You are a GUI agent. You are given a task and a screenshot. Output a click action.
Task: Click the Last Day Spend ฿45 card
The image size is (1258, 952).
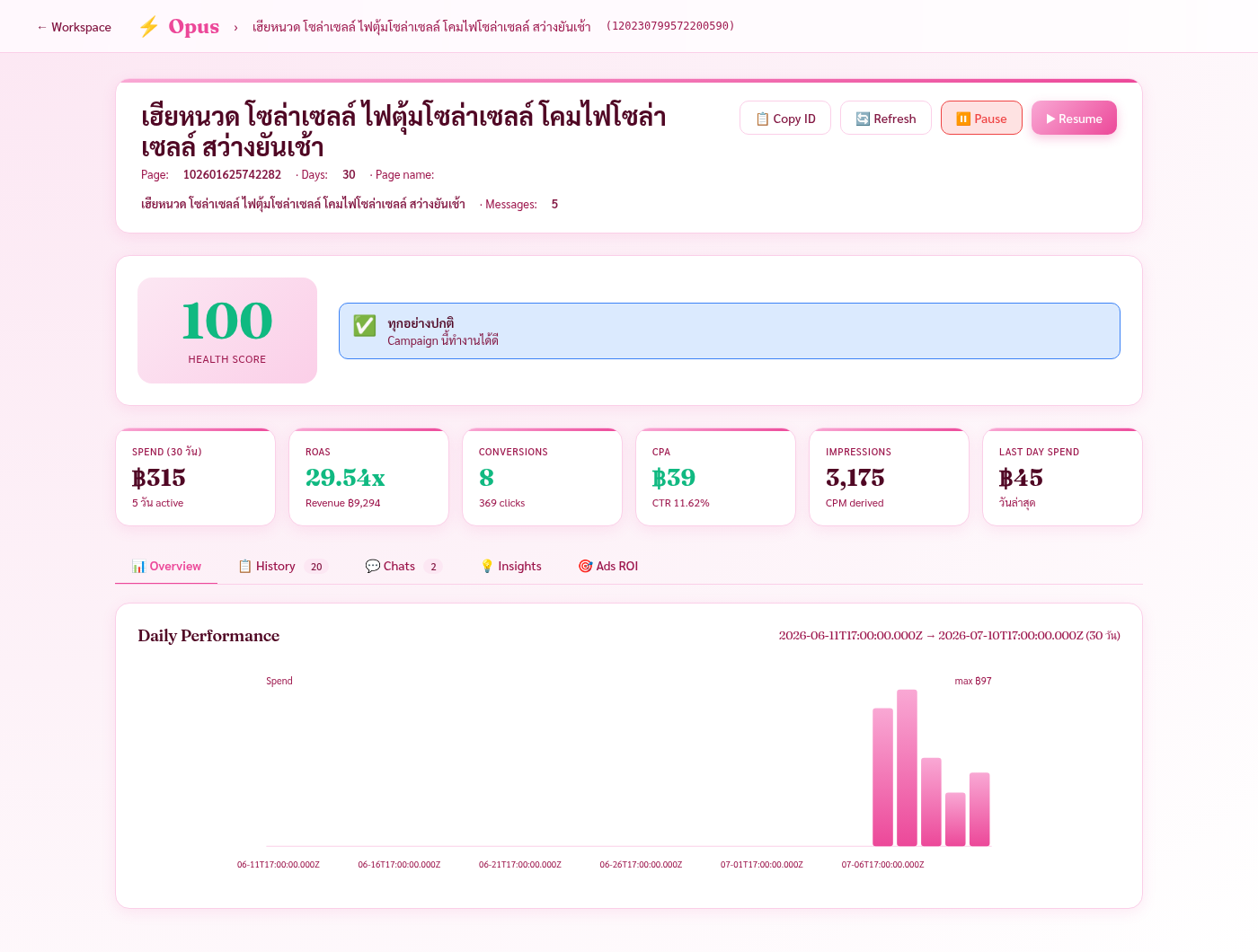tap(1062, 477)
